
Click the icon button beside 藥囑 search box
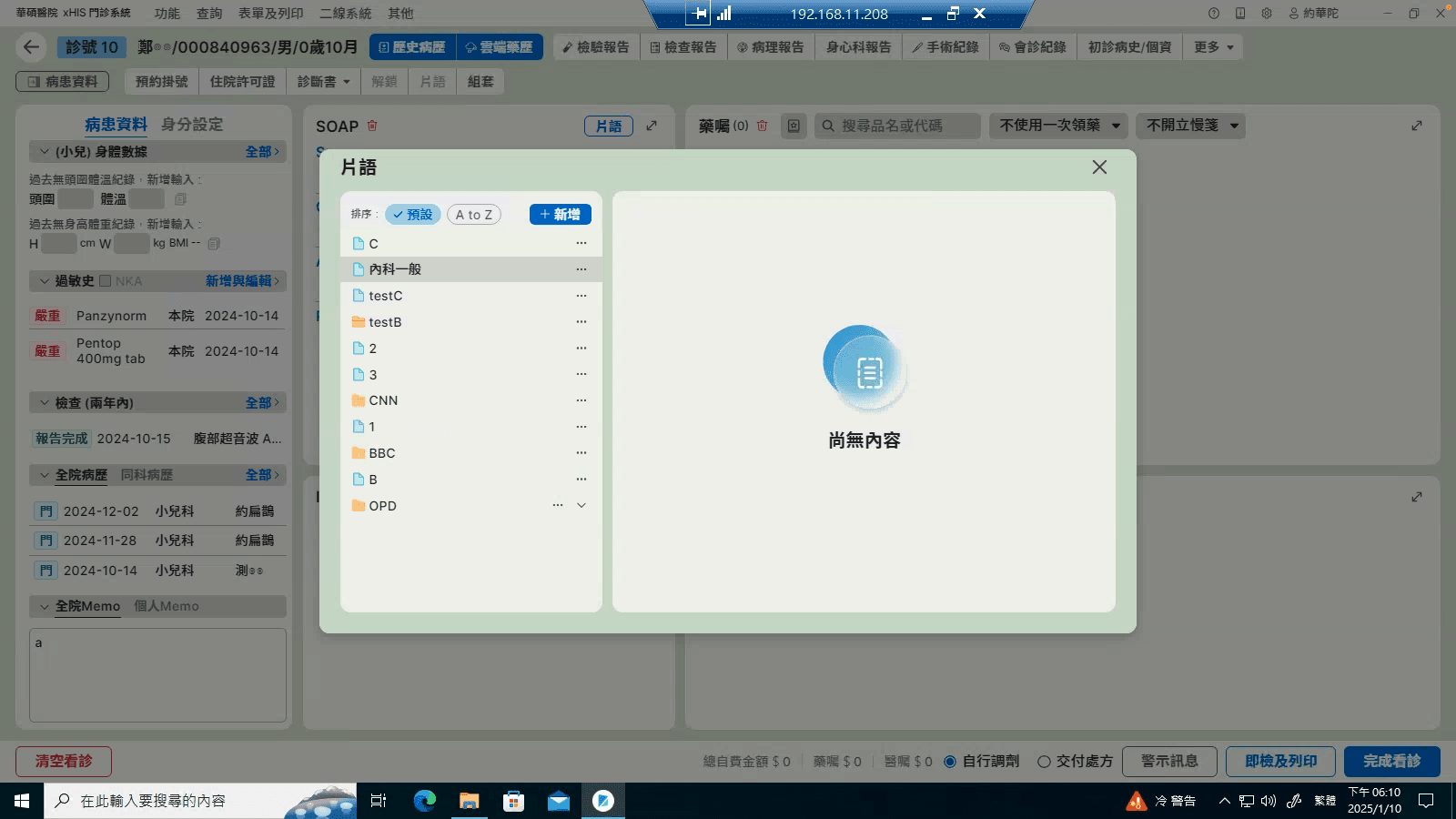[794, 126]
